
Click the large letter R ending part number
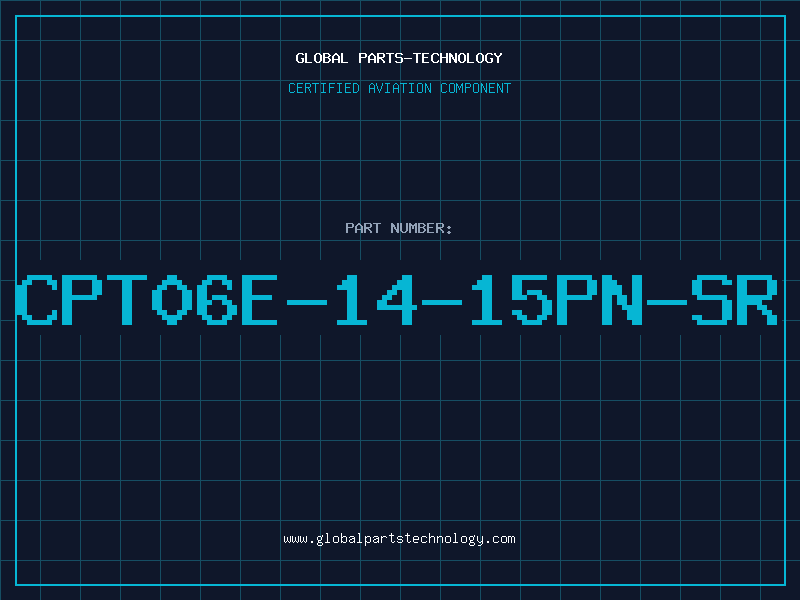[x=757, y=300]
